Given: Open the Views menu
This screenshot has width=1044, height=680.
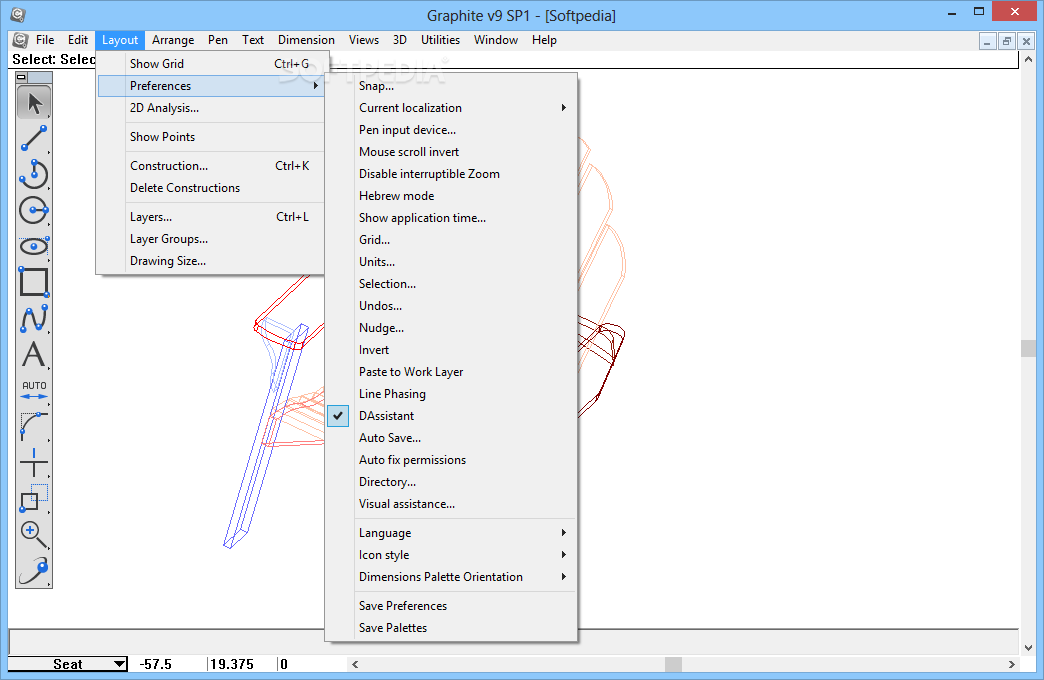Looking at the screenshot, I should pos(364,40).
